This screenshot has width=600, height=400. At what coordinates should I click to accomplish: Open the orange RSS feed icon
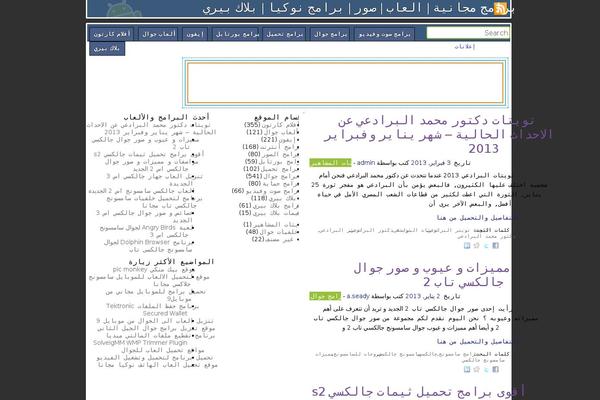click(500, 8)
